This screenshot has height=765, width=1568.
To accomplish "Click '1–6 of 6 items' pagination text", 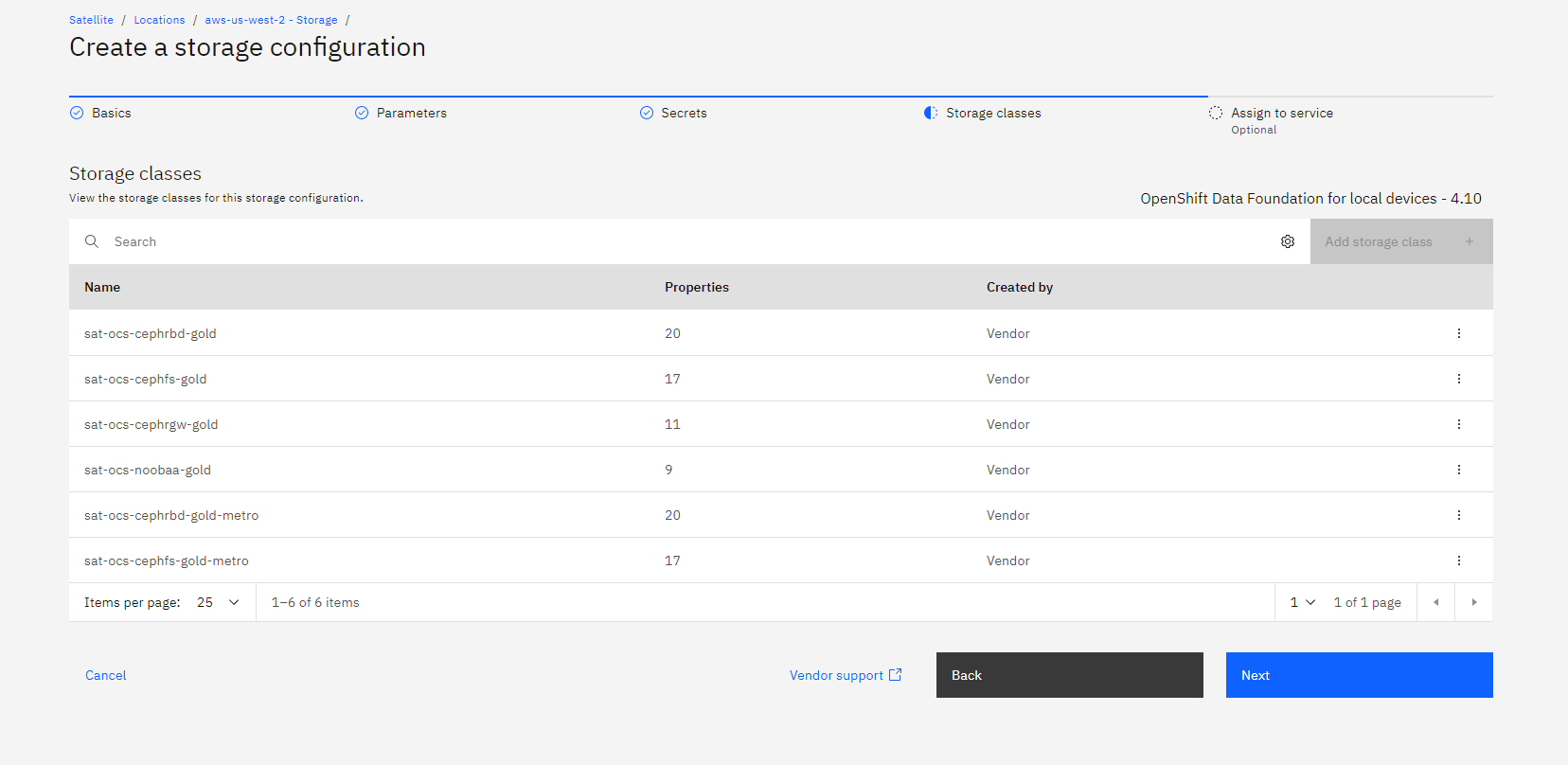I will (x=315, y=602).
